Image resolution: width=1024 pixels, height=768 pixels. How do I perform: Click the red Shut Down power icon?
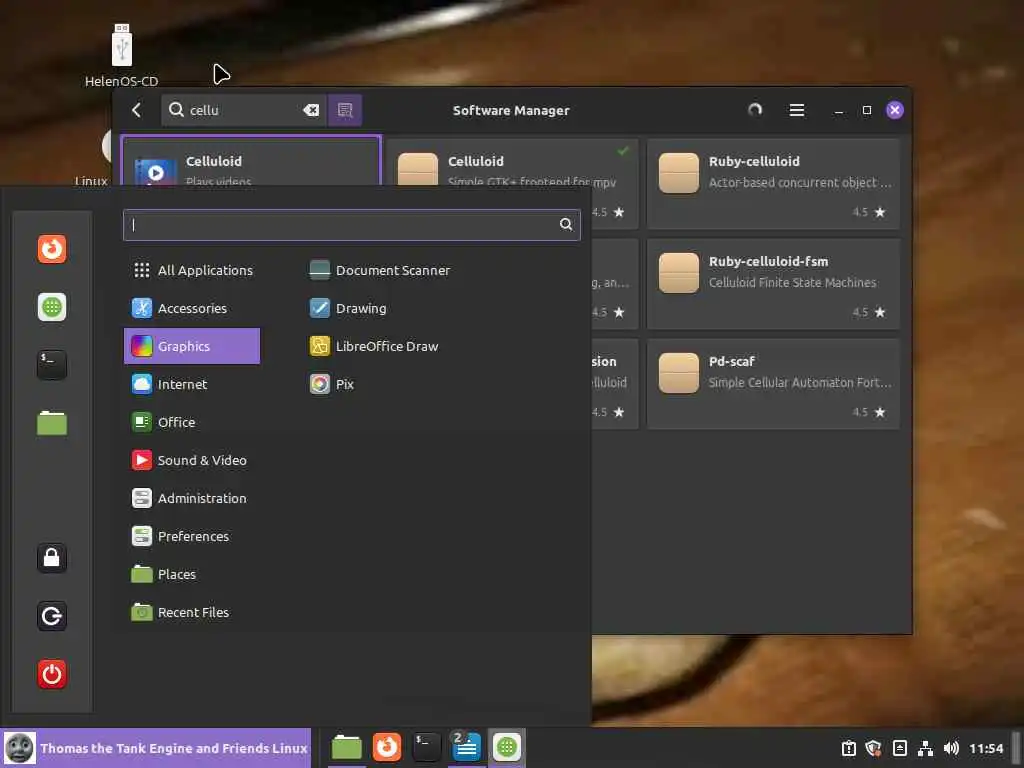[x=52, y=674]
